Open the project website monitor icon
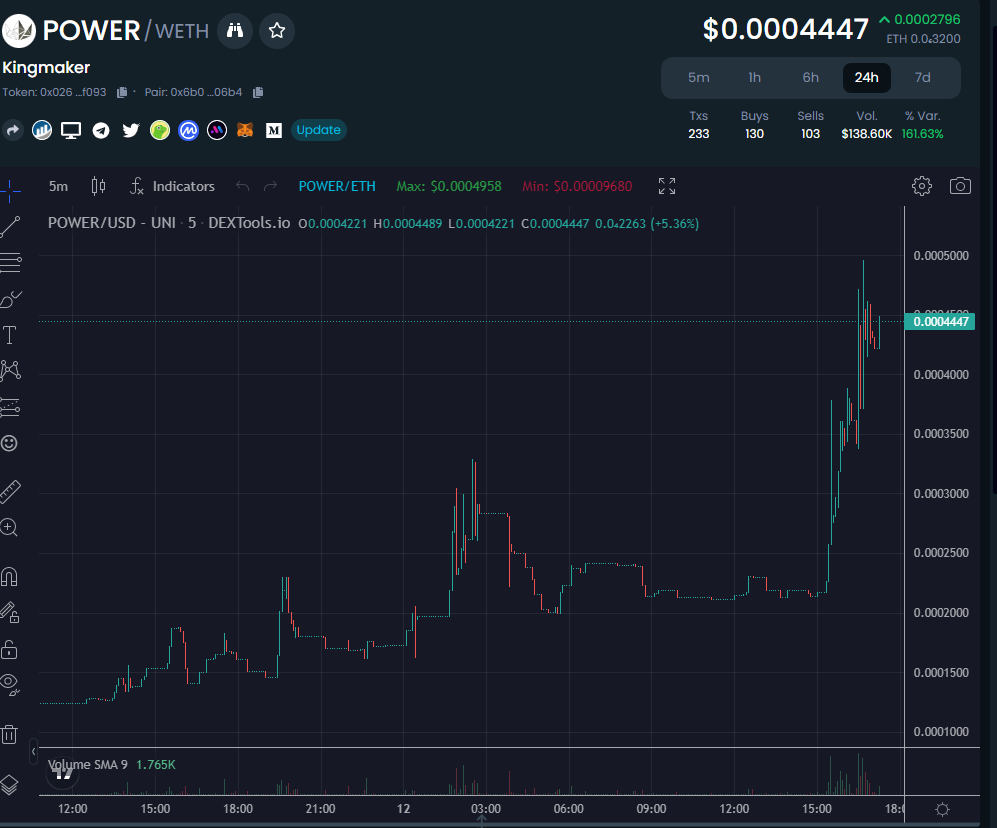 coord(71,130)
